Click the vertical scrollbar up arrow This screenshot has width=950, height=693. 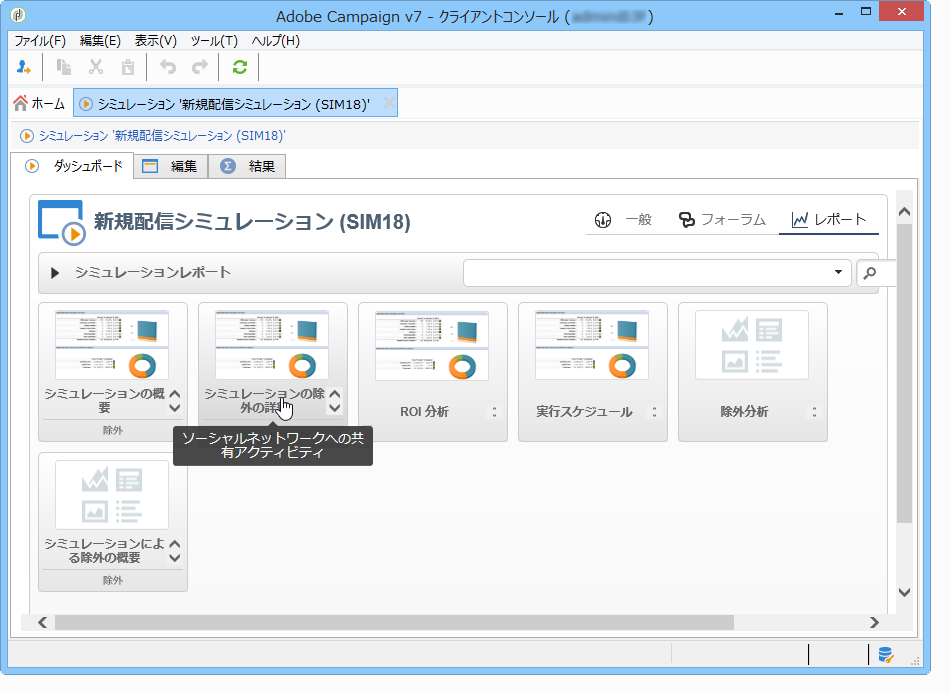[905, 211]
